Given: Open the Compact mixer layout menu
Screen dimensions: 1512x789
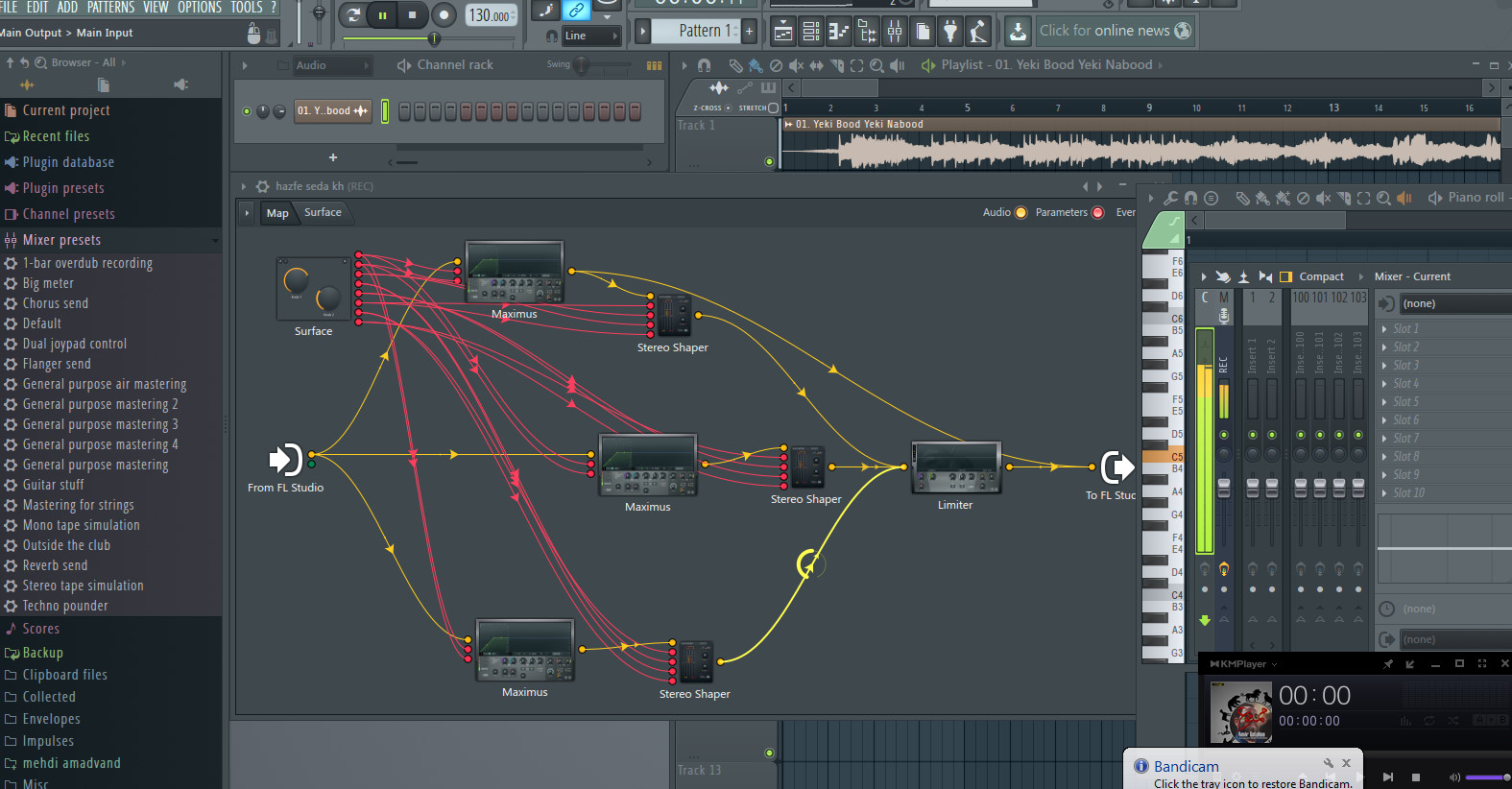Looking at the screenshot, I should click(x=1321, y=276).
